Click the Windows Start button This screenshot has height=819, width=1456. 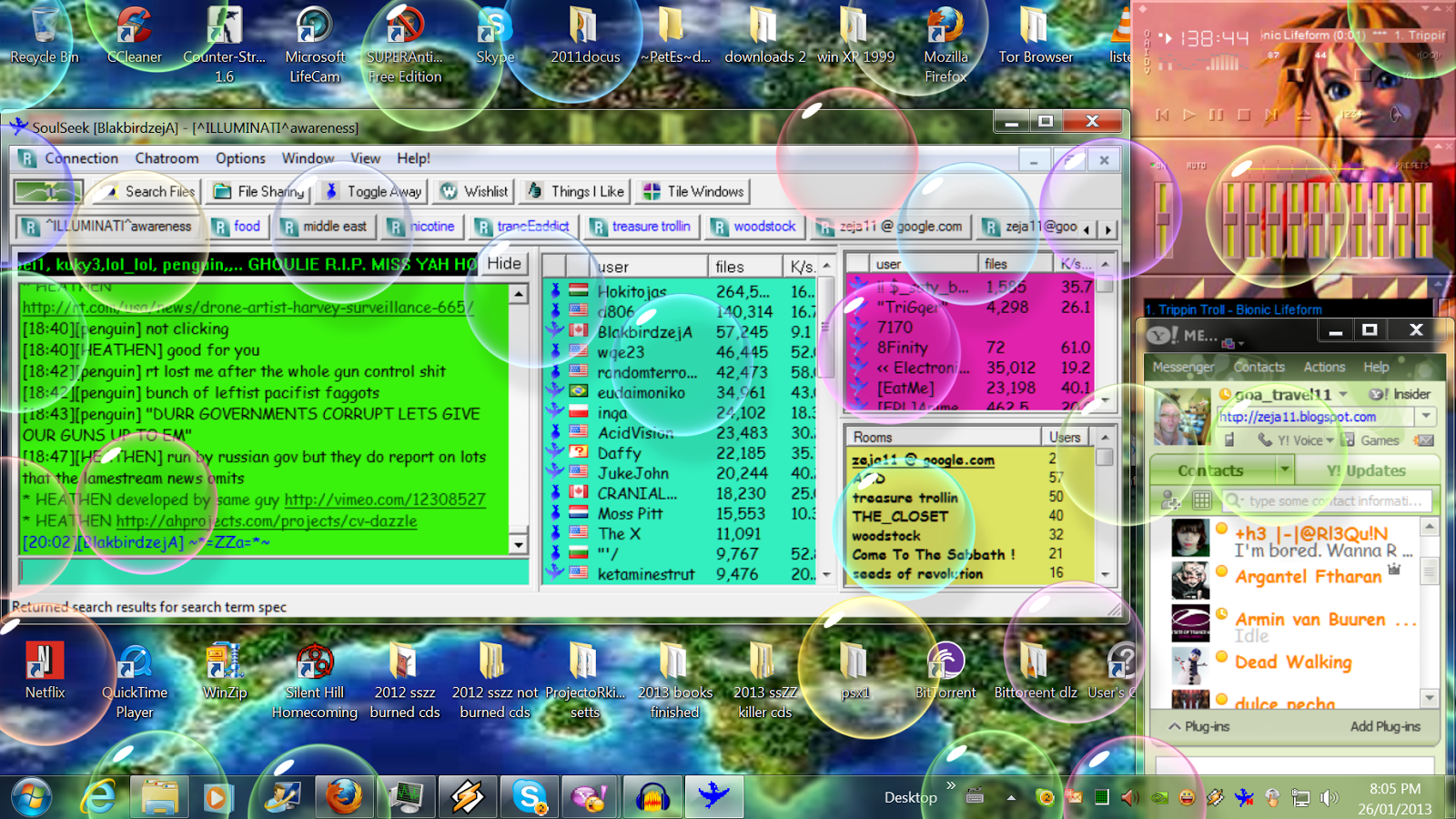[31, 797]
